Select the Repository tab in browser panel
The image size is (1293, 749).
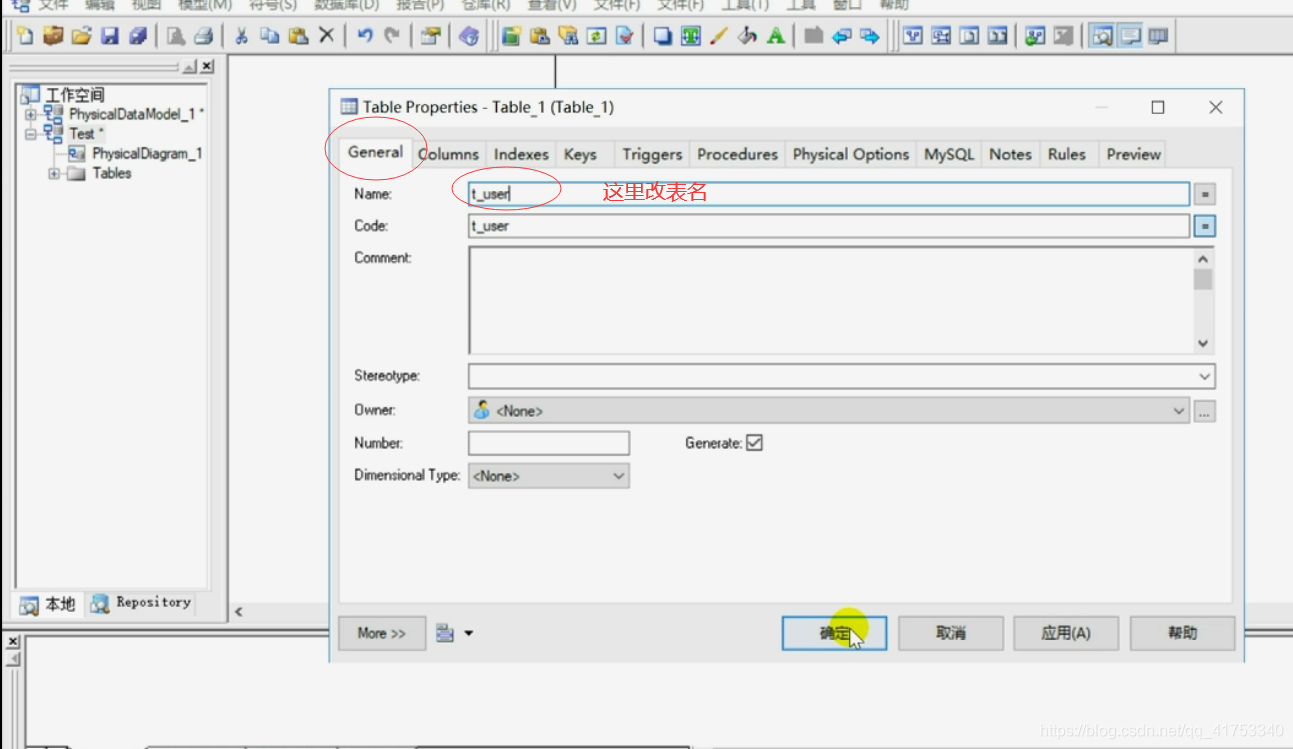point(140,602)
